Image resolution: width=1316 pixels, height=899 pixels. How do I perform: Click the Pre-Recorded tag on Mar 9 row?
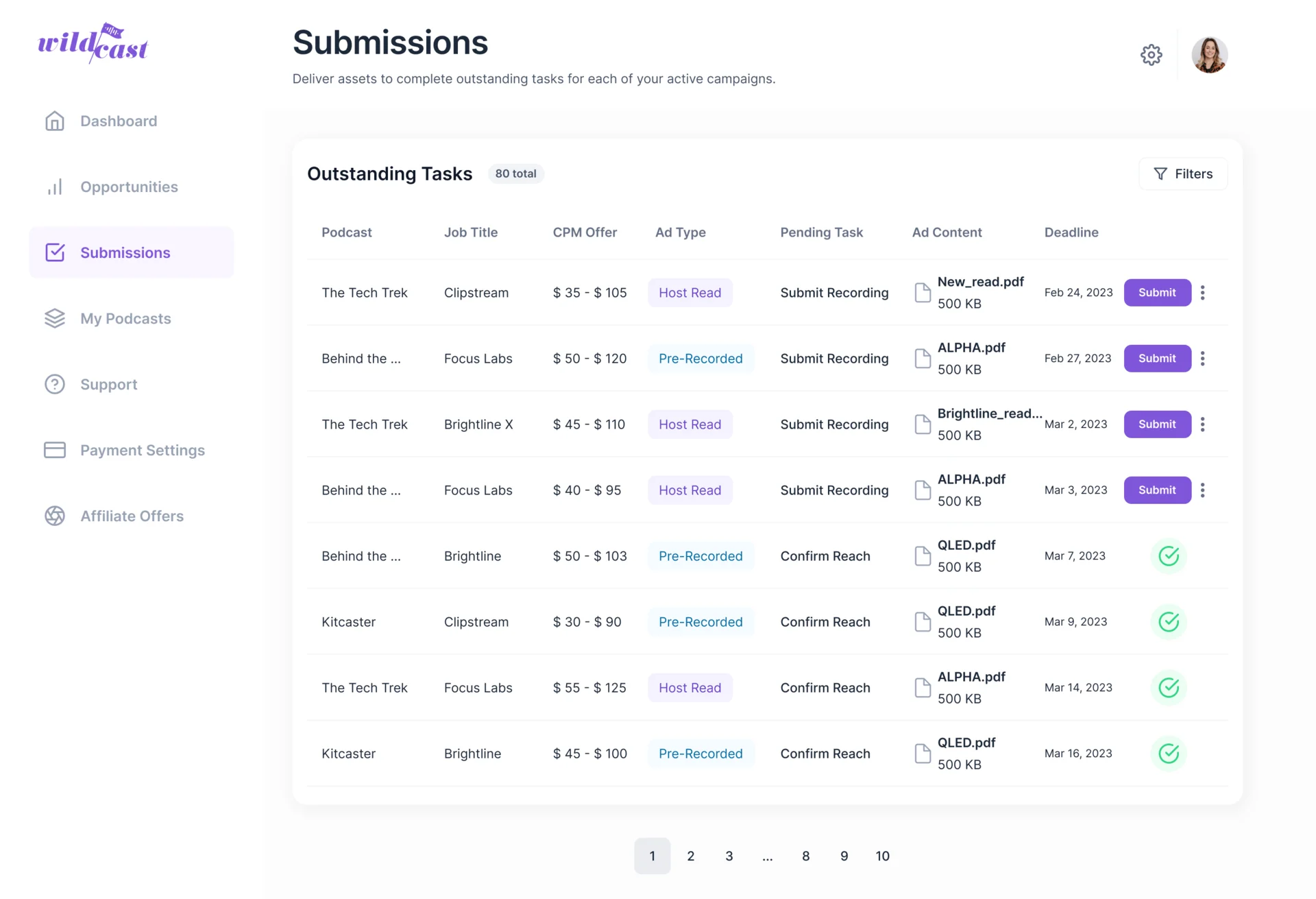click(x=700, y=622)
